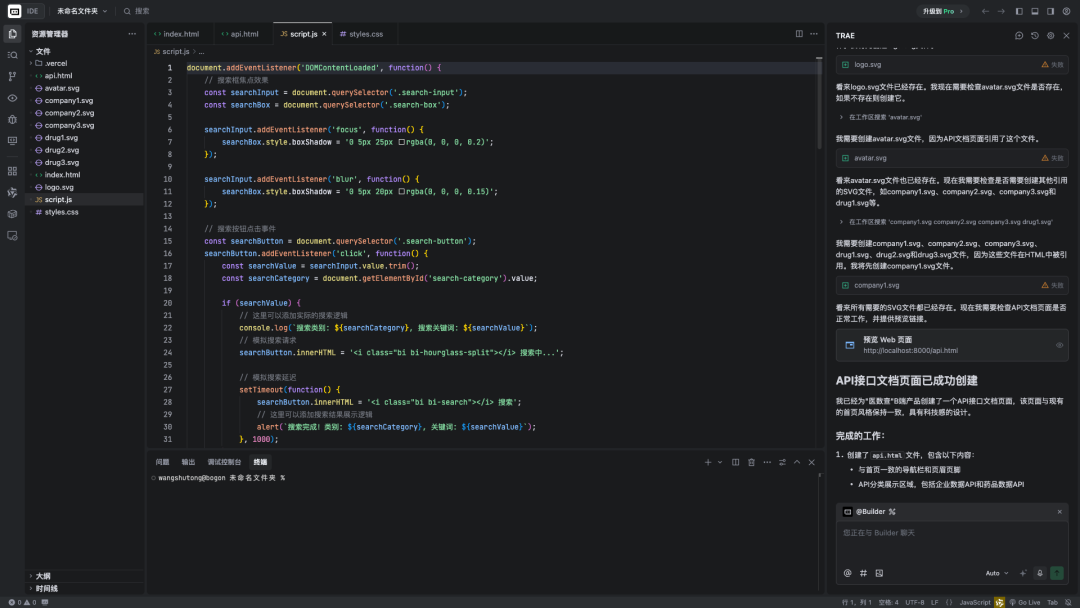The image size is (1080, 608).
Task: Send the chat message with green arrow
Action: (x=1057, y=573)
